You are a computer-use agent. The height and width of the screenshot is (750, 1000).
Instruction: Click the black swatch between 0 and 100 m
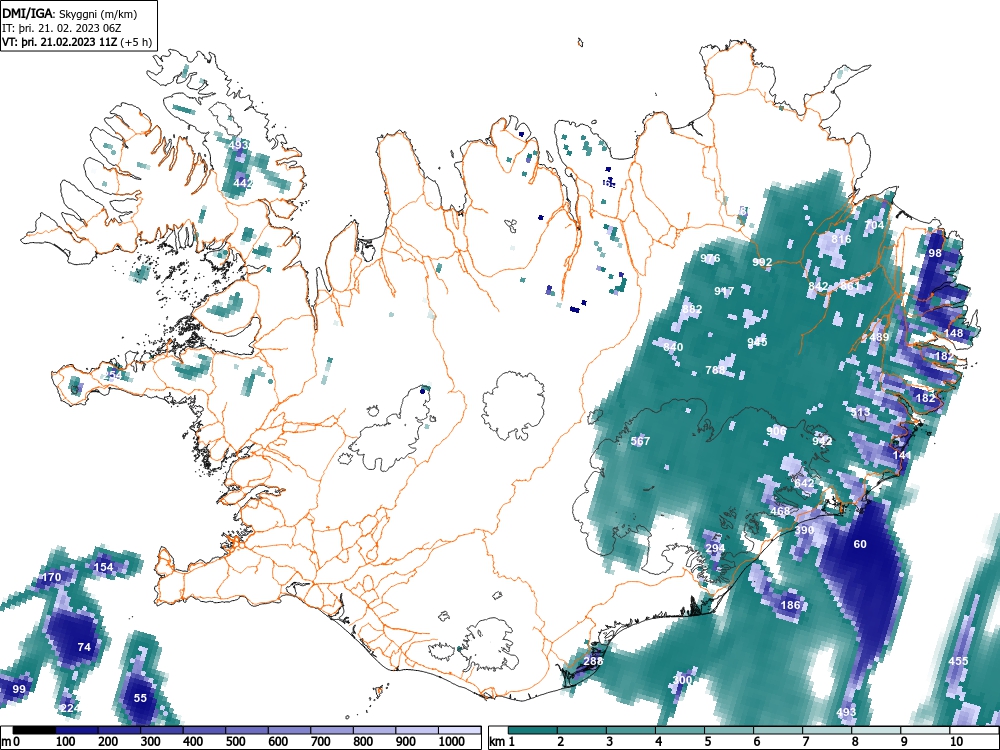pyautogui.click(x=34, y=730)
